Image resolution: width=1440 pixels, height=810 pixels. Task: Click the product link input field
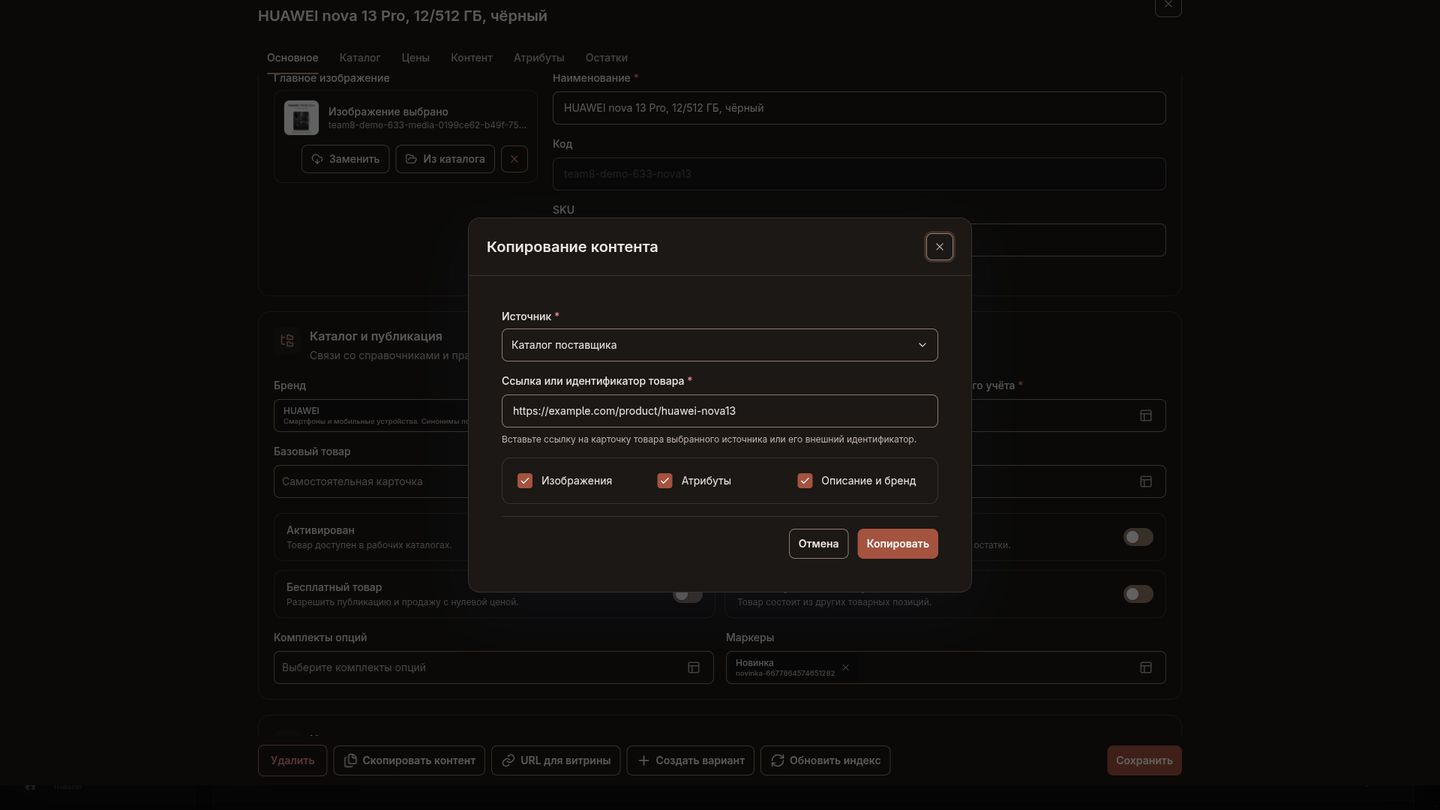pos(720,411)
